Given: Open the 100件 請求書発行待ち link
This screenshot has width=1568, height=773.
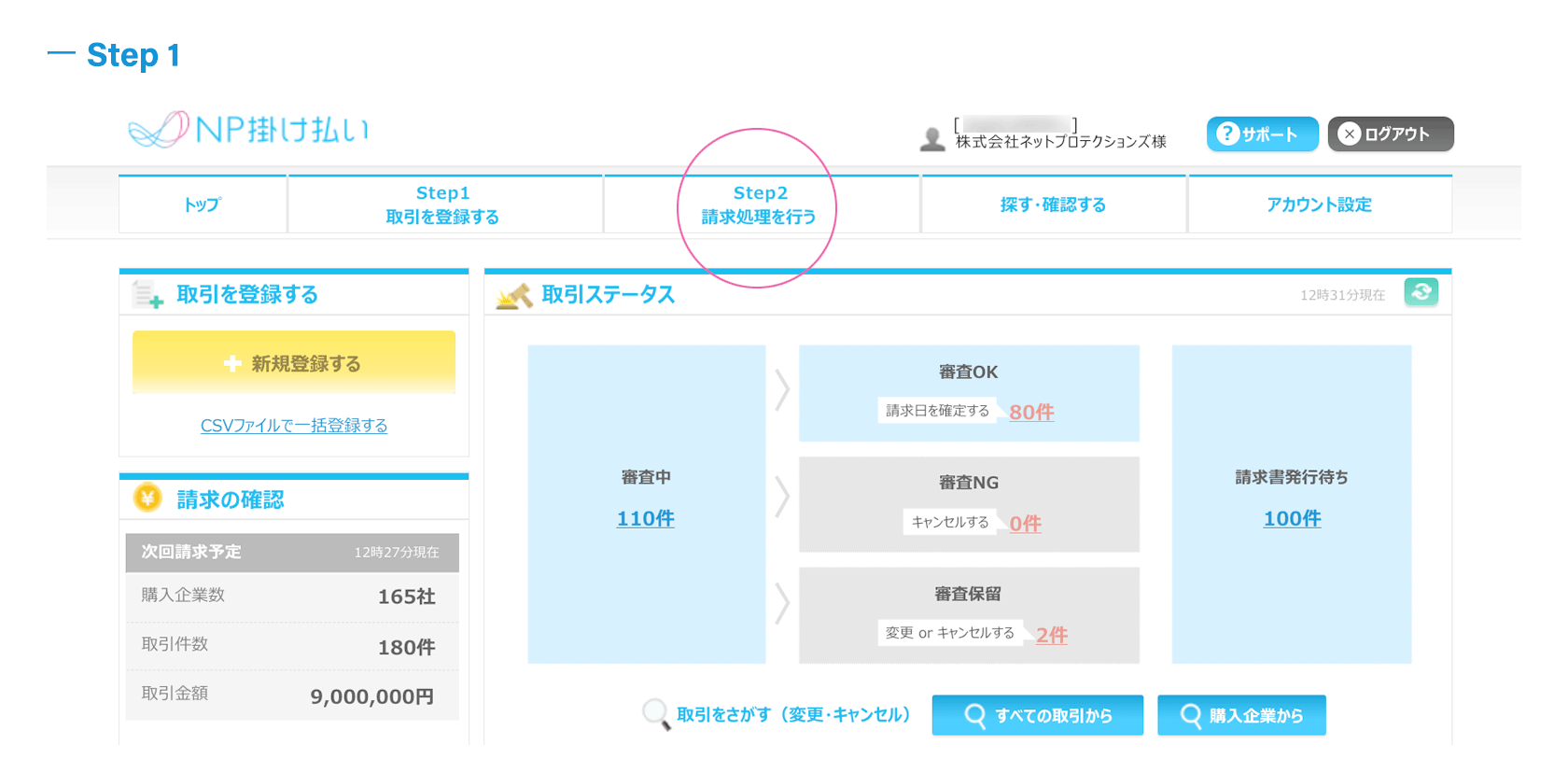Looking at the screenshot, I should [x=1293, y=518].
